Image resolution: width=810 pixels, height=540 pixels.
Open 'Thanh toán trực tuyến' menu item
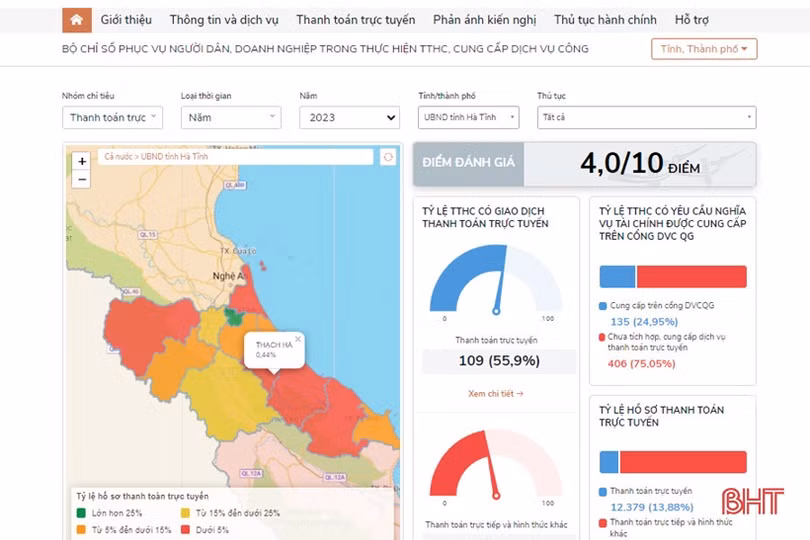355,20
